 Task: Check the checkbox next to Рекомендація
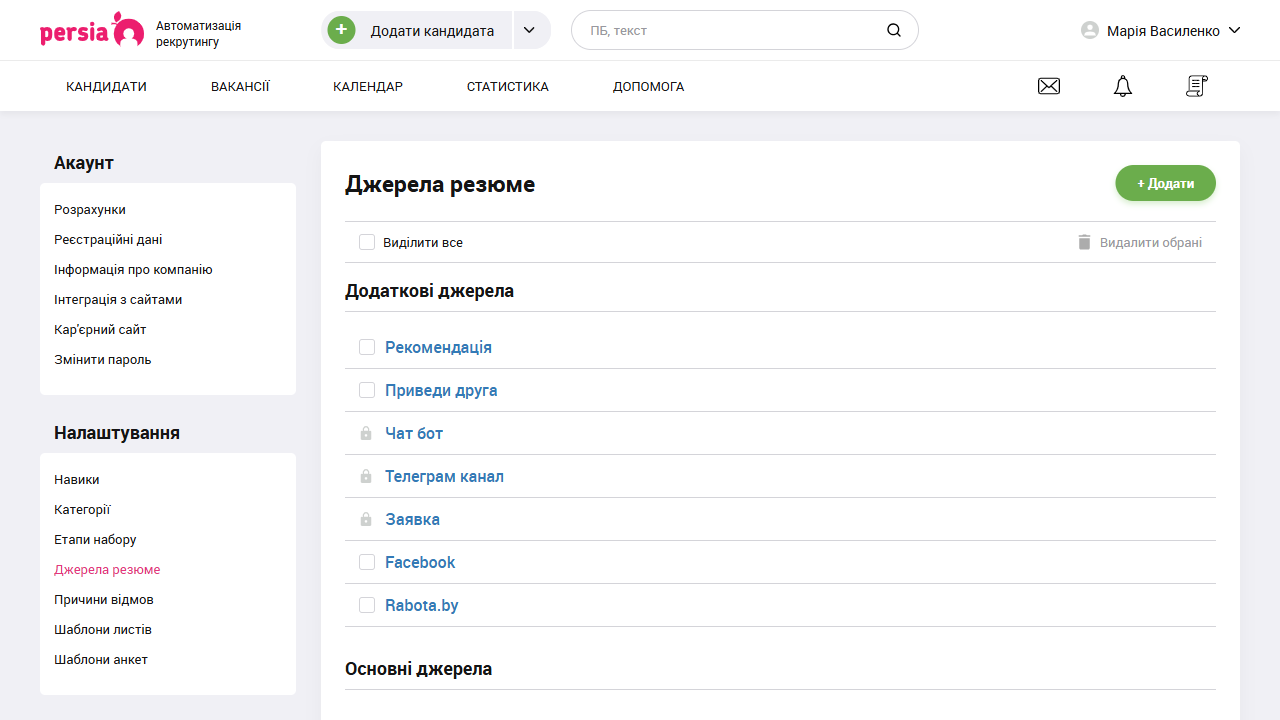pos(366,347)
